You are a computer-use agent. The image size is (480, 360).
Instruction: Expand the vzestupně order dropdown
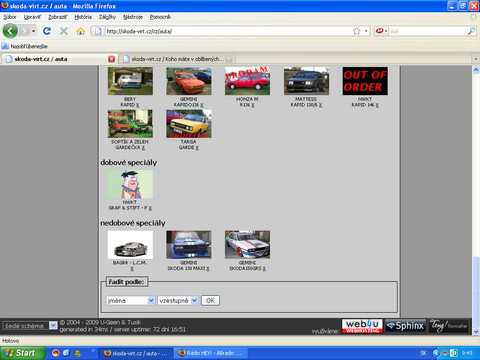coord(178,300)
